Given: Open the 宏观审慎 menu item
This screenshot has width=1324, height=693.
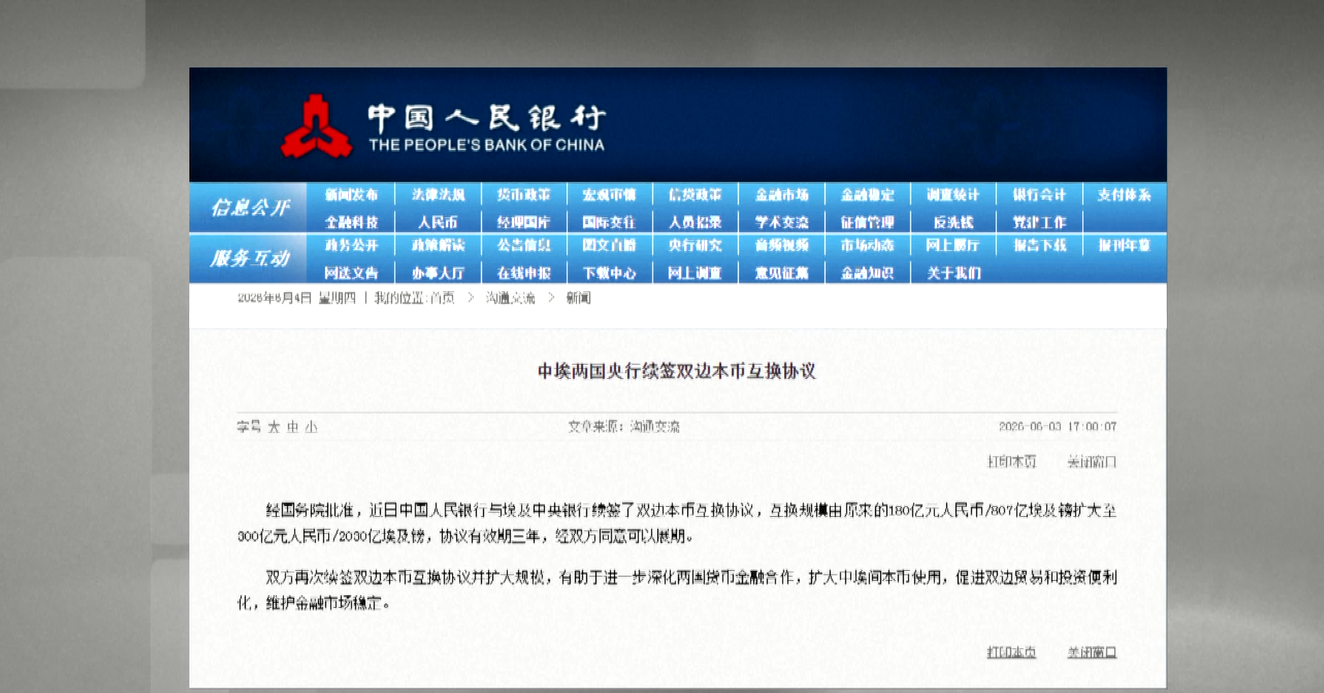Looking at the screenshot, I should pyautogui.click(x=609, y=195).
